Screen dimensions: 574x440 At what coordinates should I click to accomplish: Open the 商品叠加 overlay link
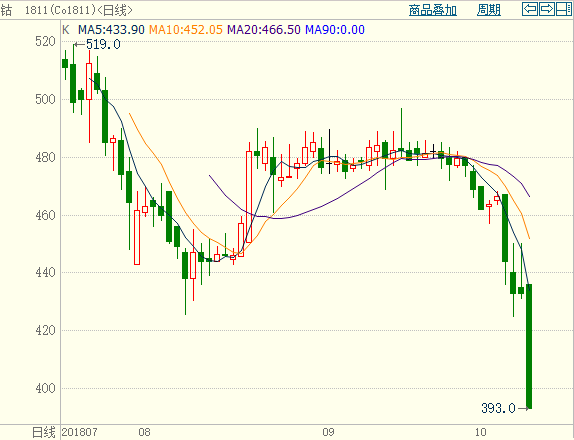click(x=433, y=10)
